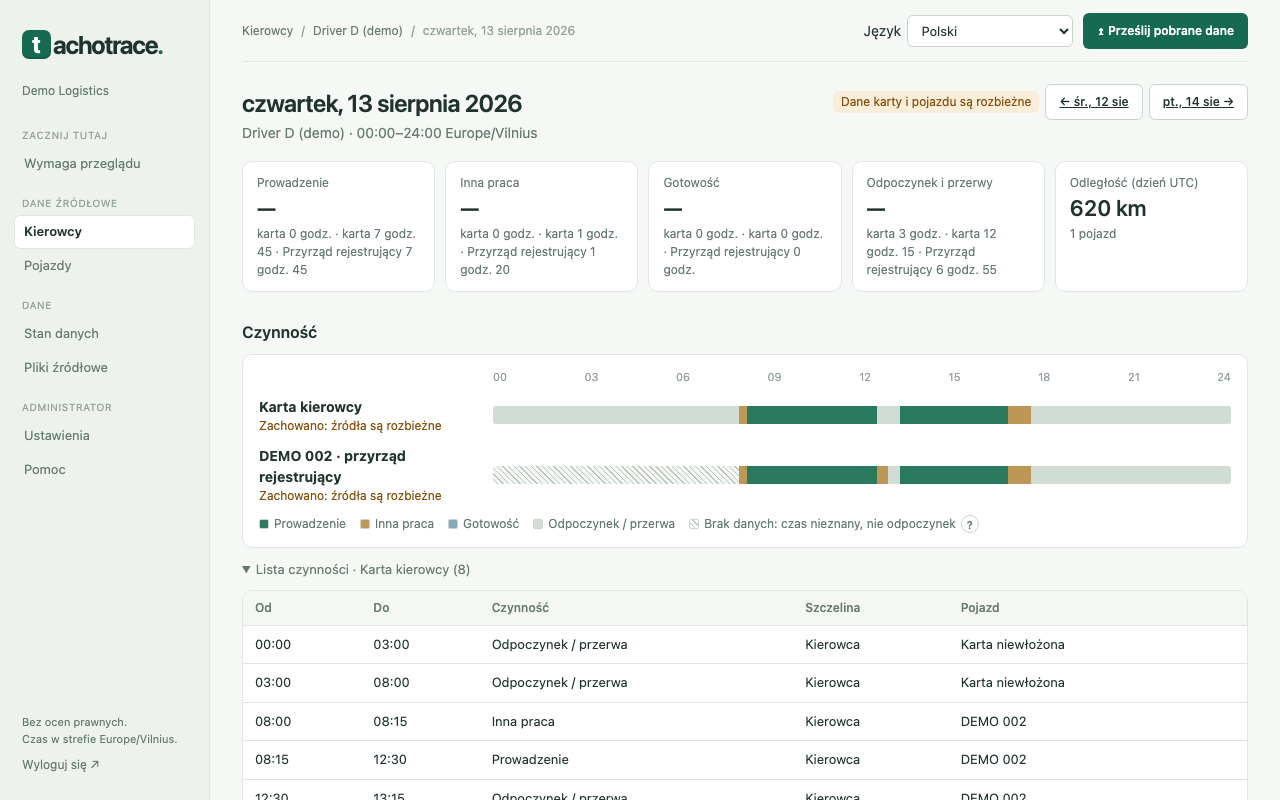Click the 12:30 end time cell
Screen dimensions: 1280x800
click(390, 760)
